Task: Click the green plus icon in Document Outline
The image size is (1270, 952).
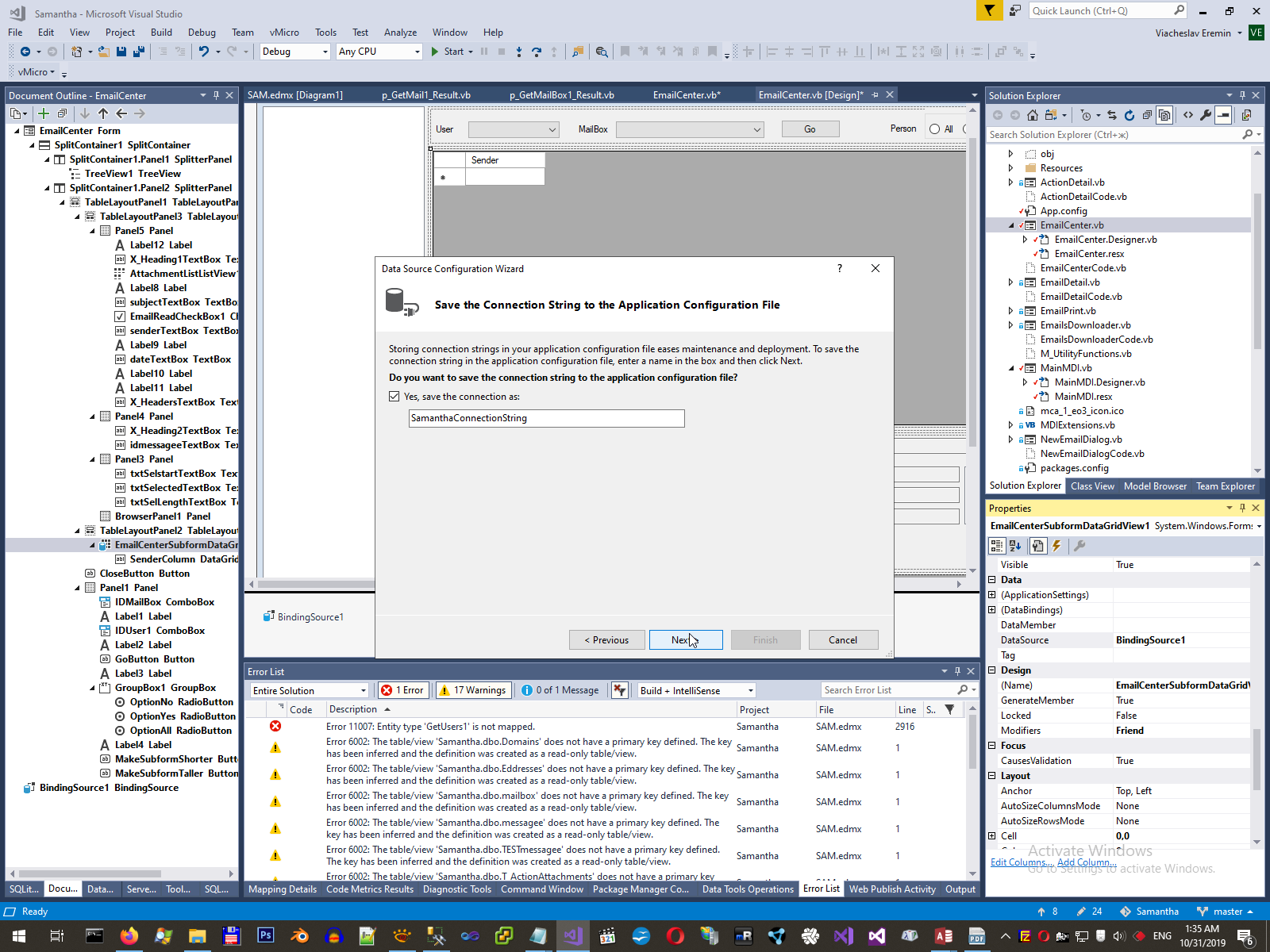Action: [x=44, y=113]
